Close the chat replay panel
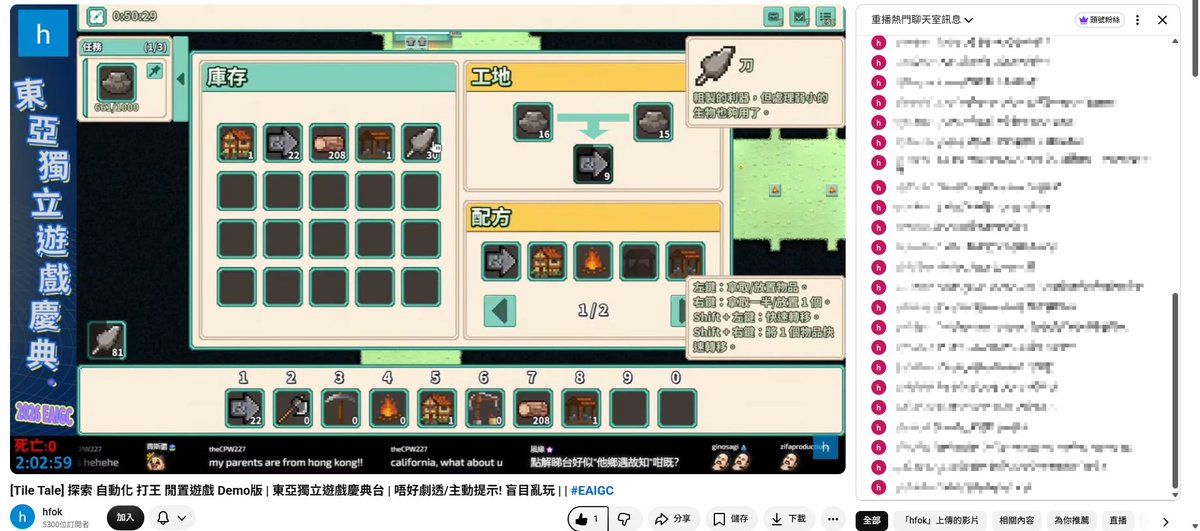 1162,20
